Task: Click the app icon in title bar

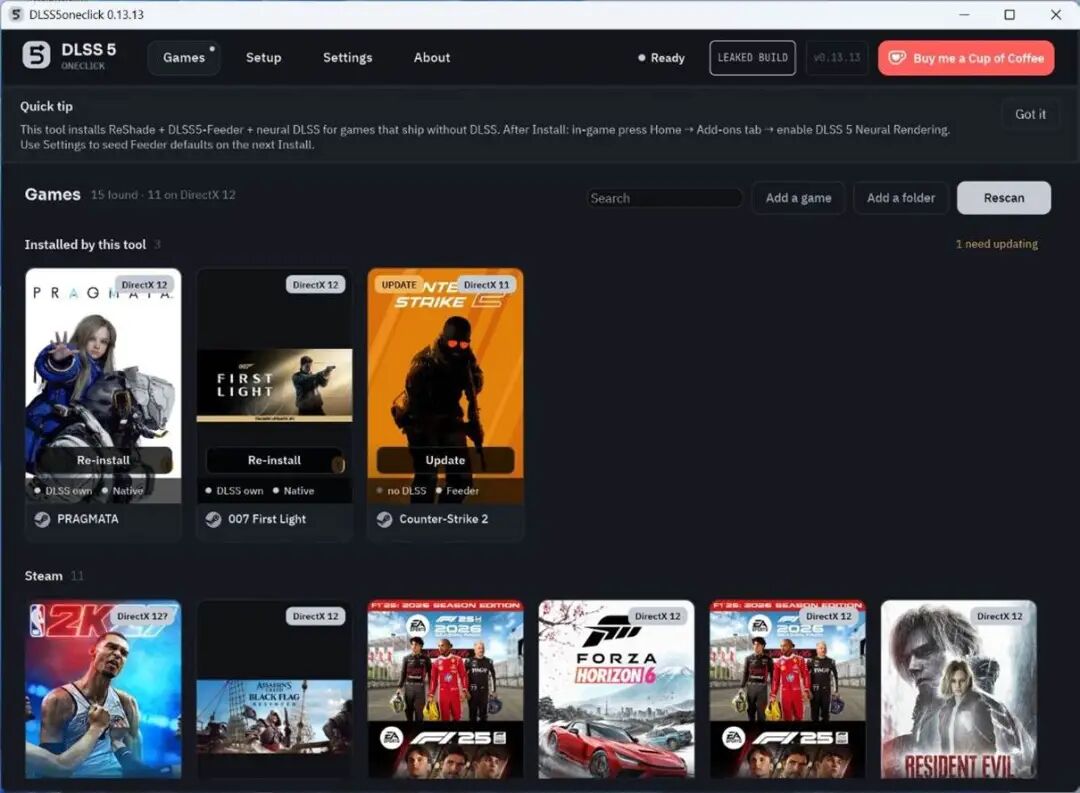Action: pos(15,14)
